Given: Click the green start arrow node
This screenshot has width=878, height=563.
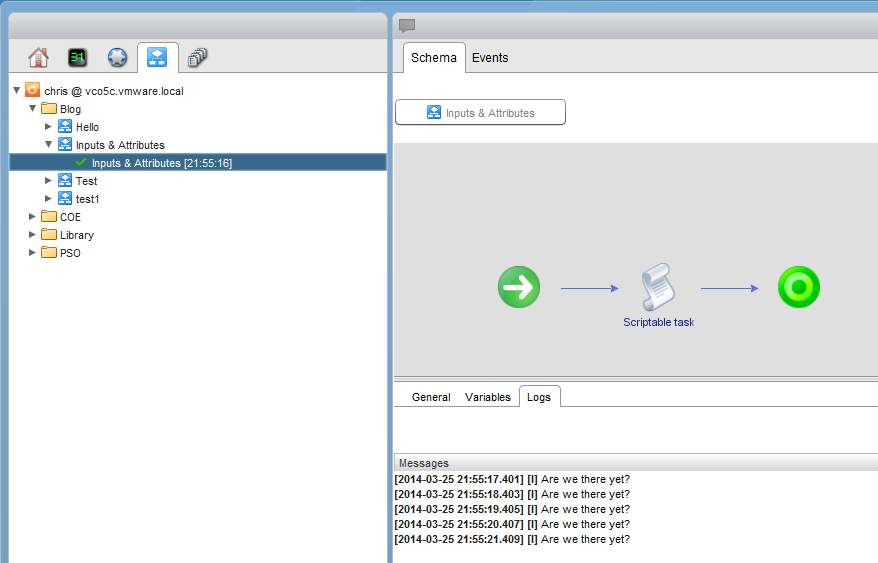Looking at the screenshot, I should click(x=519, y=288).
